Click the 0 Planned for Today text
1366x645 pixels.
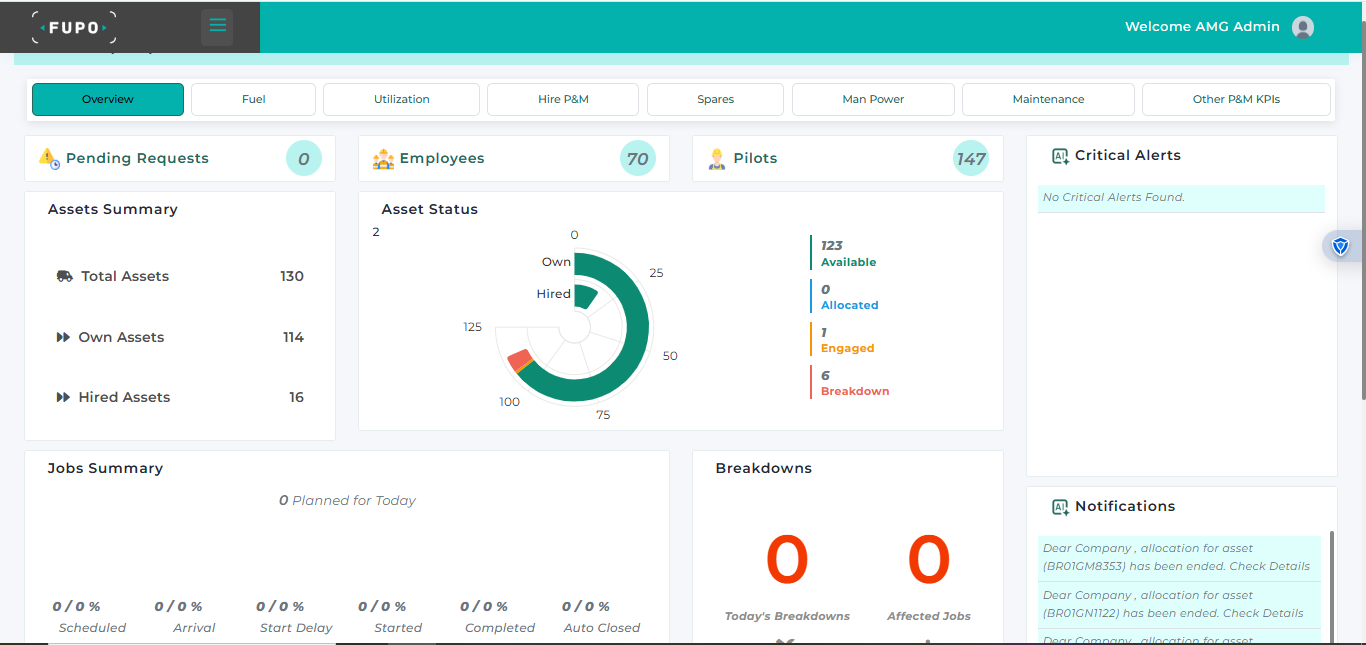point(347,500)
